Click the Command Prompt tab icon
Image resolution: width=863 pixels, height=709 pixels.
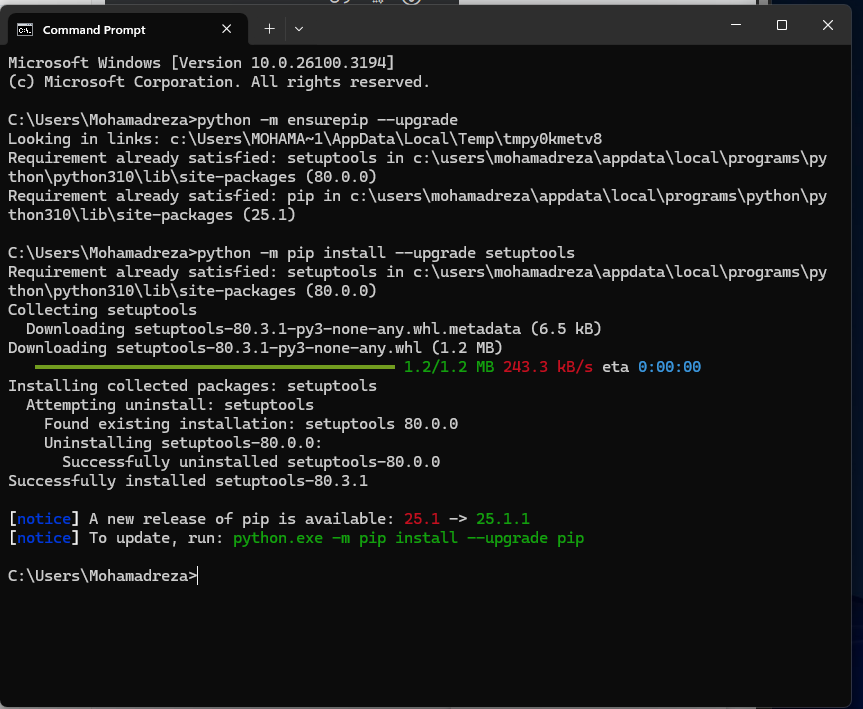(x=27, y=30)
